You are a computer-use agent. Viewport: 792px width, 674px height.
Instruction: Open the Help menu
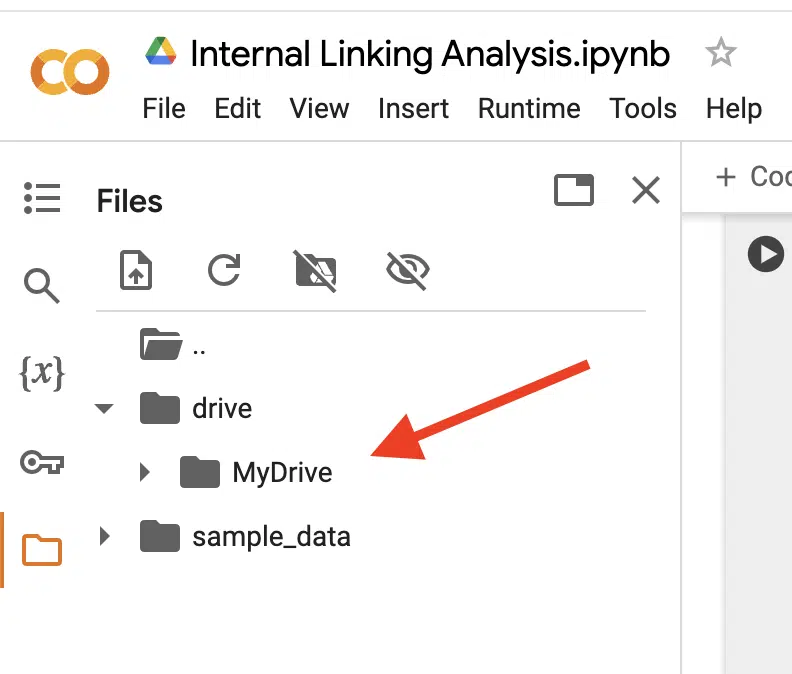(733, 108)
